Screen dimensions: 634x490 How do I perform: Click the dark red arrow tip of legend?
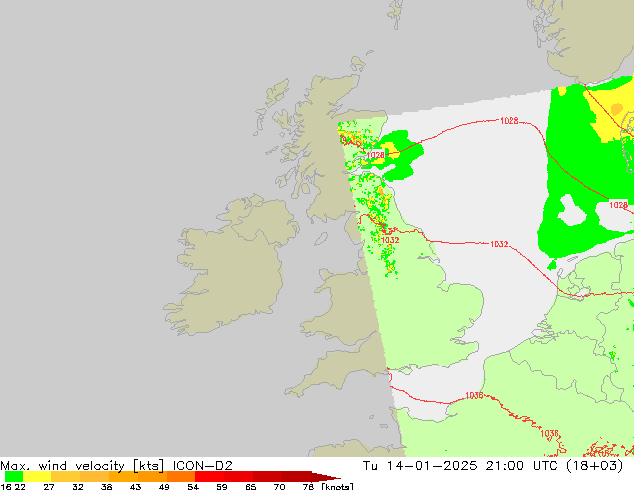point(326,477)
